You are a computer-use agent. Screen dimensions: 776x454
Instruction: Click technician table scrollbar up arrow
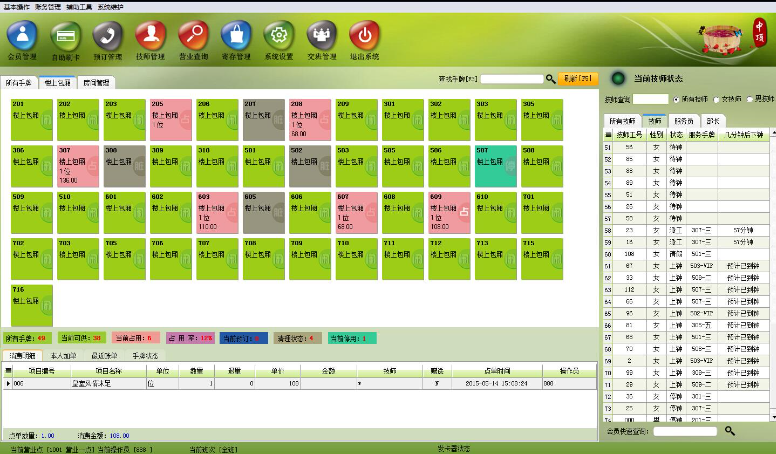coord(773,134)
